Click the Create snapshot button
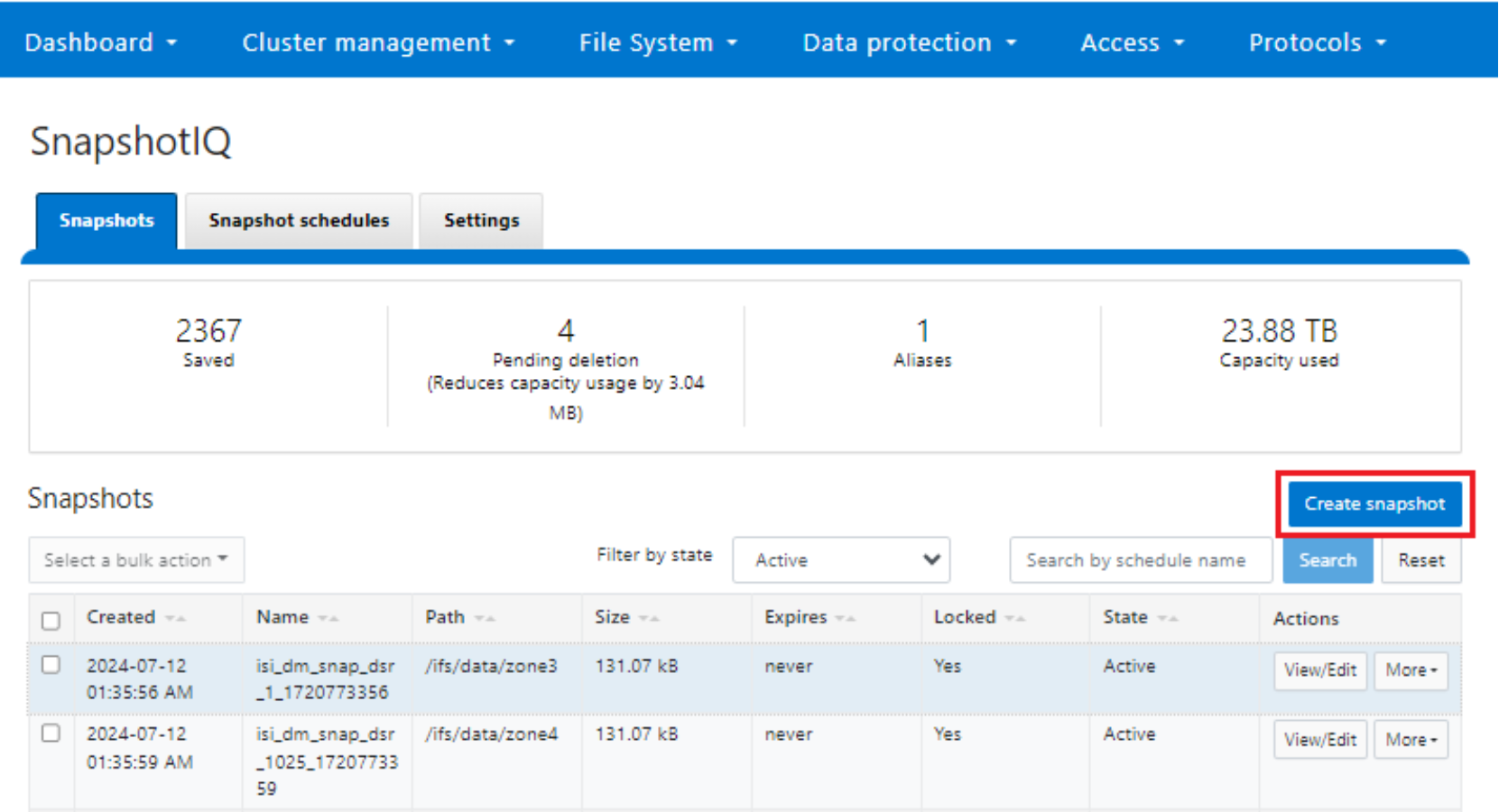This screenshot has width=1499, height=812. pos(1374,503)
